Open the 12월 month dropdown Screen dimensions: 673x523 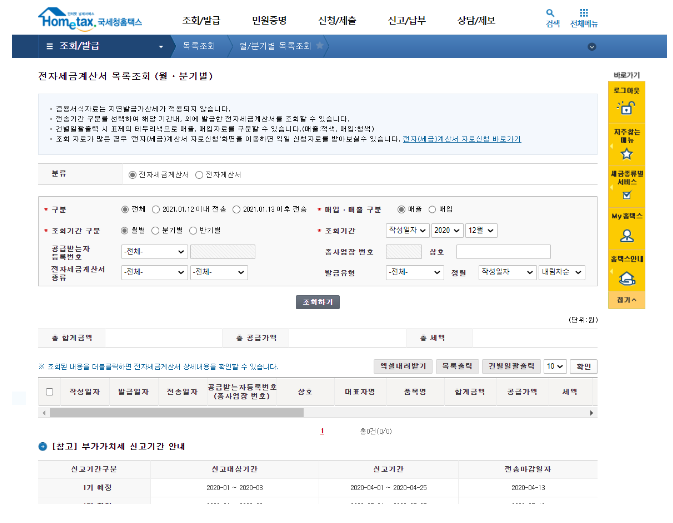coord(481,230)
